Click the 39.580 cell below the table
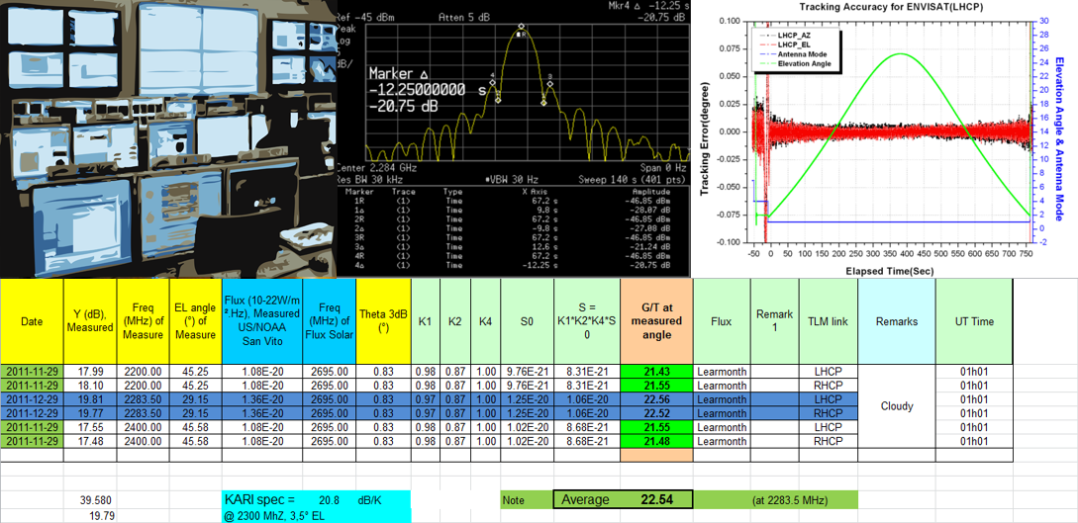 90,500
